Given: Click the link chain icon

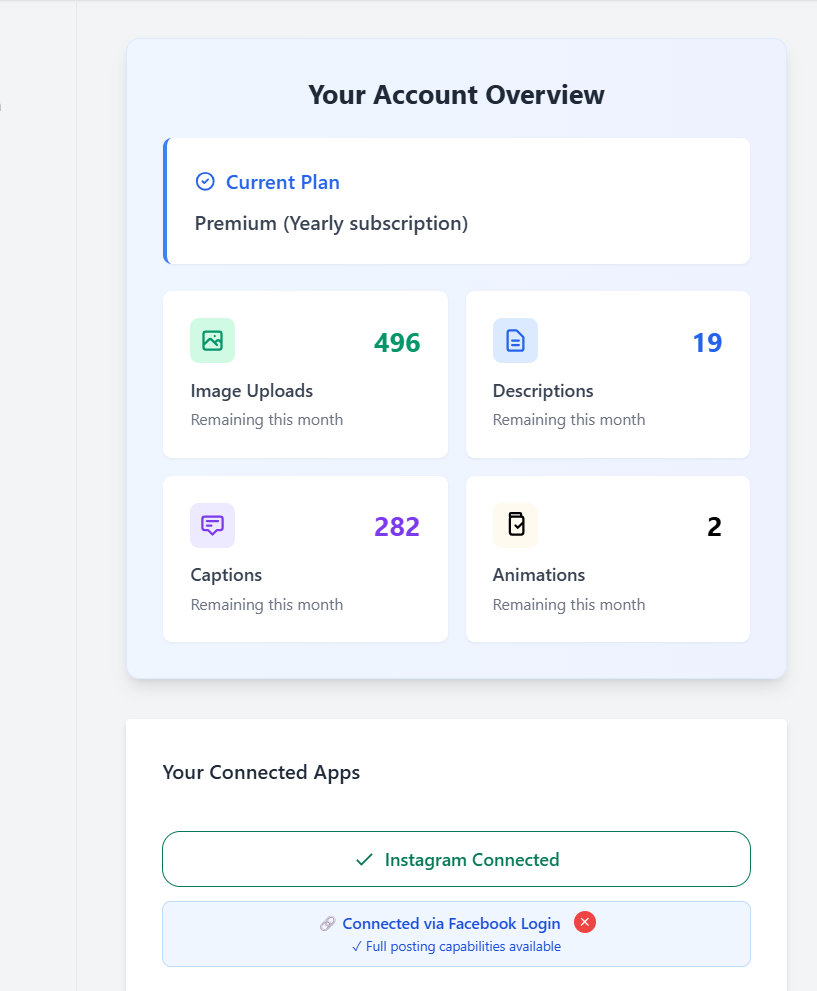Looking at the screenshot, I should pos(328,924).
